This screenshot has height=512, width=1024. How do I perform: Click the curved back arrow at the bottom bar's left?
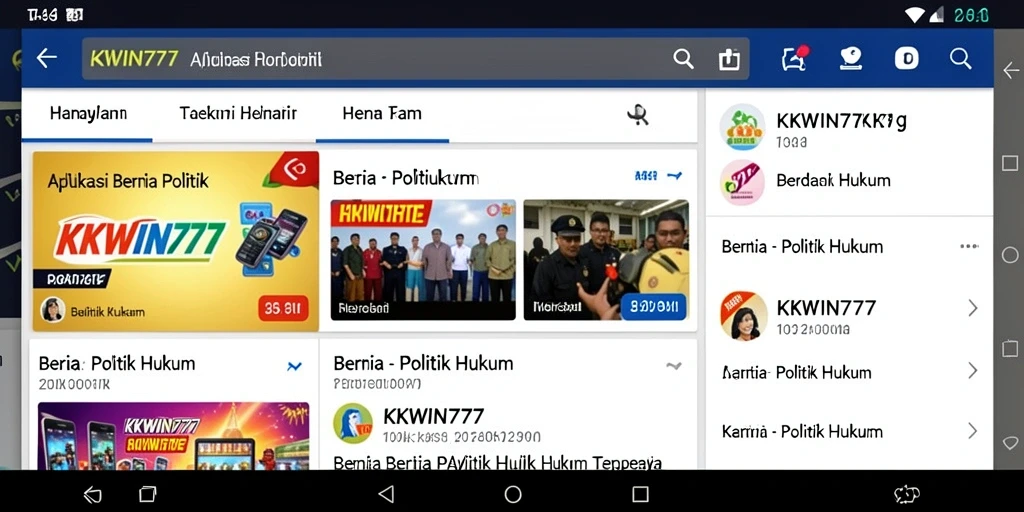click(93, 495)
